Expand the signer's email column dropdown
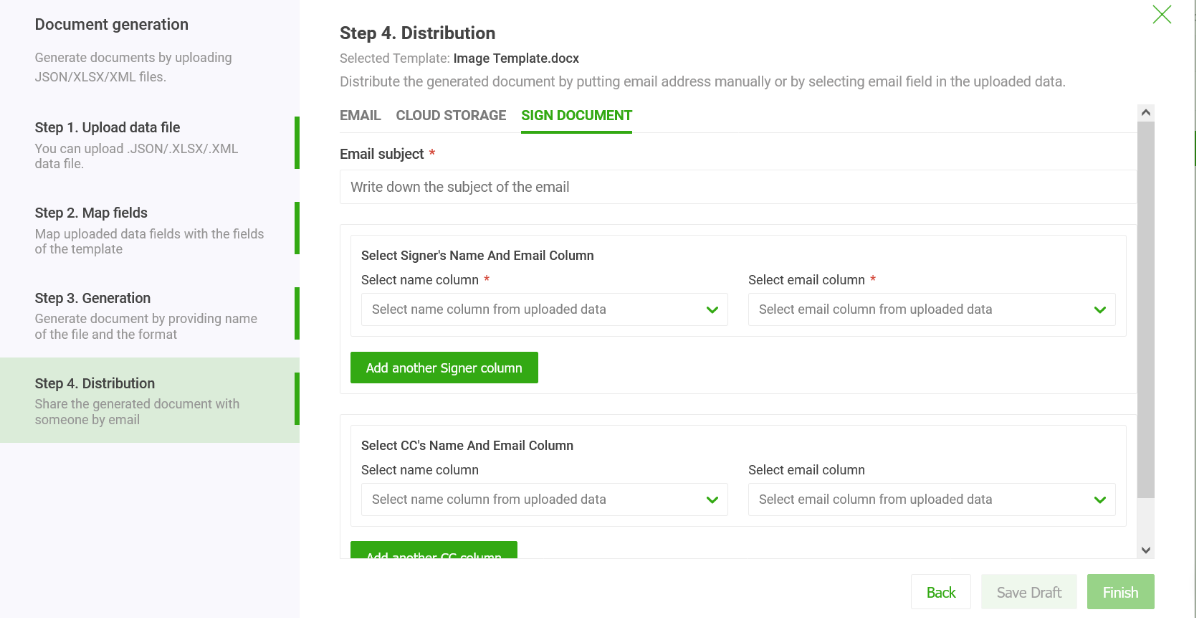Screen dimensions: 1196x618 tap(918, 310)
